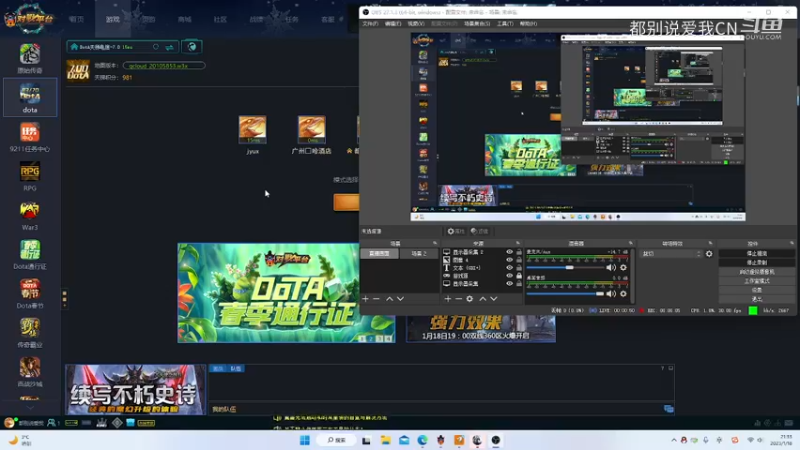Click the home icon in room selector
This screenshot has height=450, width=800.
pos(74,47)
